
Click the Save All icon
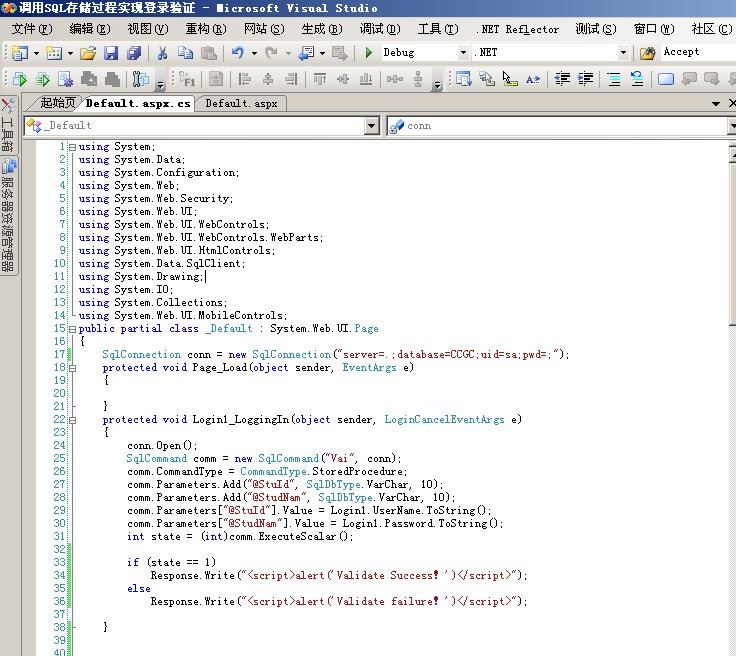pyautogui.click(x=134, y=53)
